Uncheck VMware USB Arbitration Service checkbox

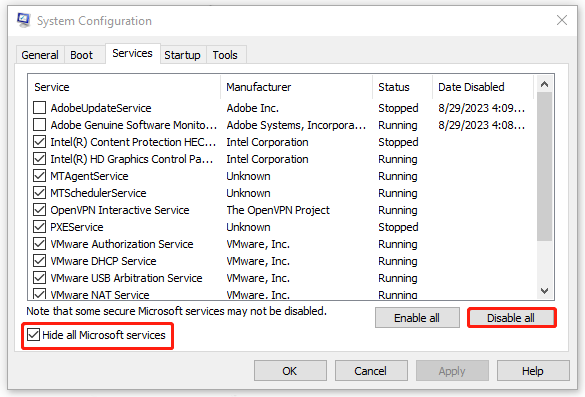point(40,278)
